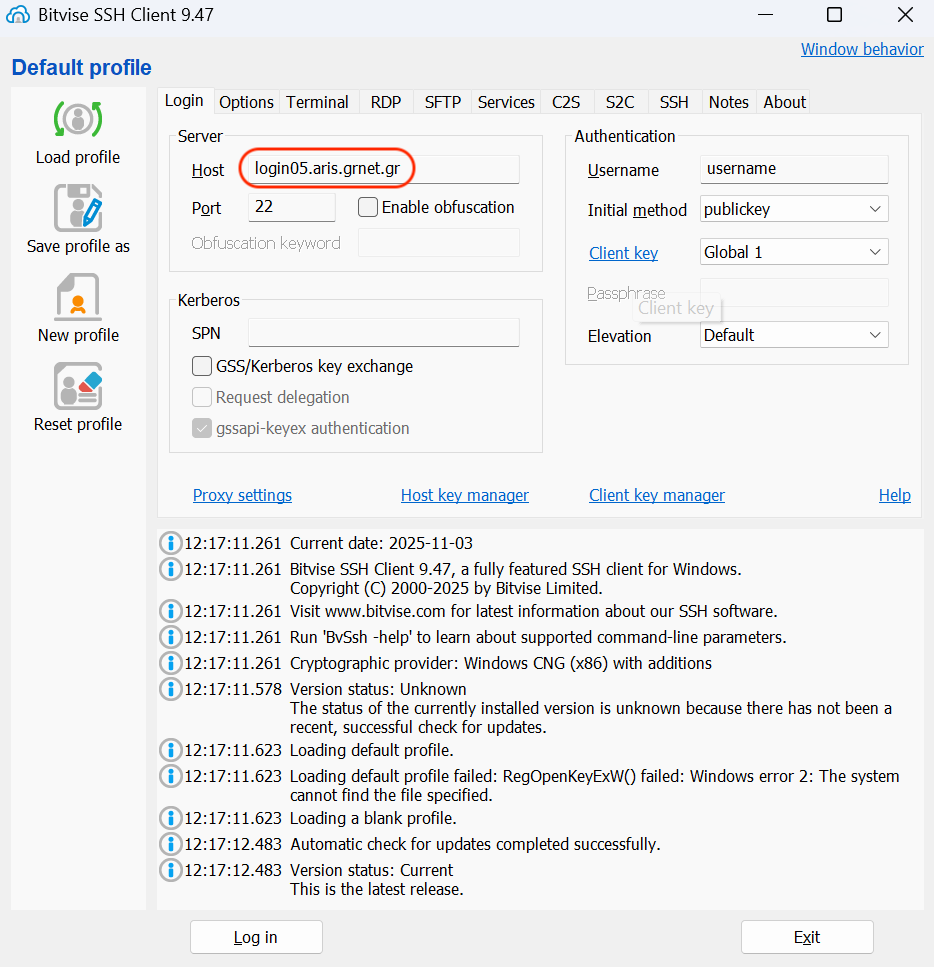Click the New profile icon
The height and width of the screenshot is (967, 934).
tap(78, 297)
